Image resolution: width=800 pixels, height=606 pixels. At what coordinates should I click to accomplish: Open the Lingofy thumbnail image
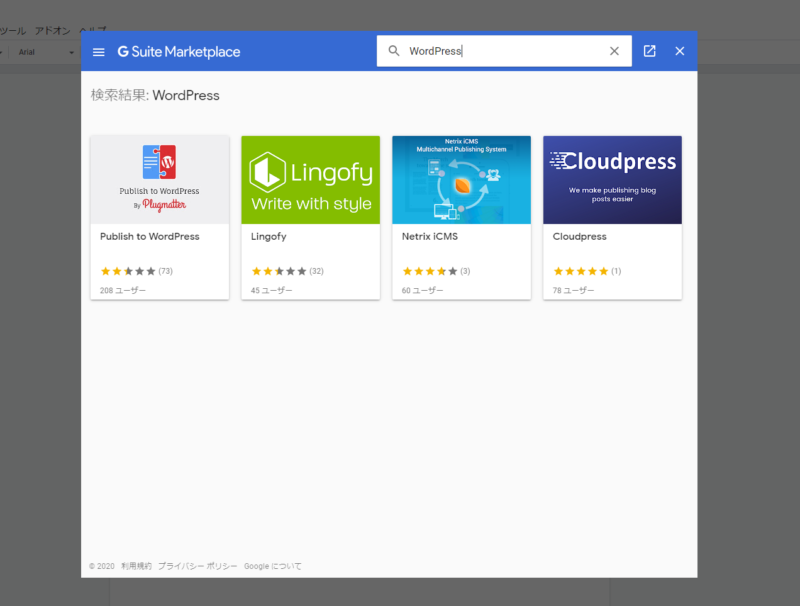click(x=311, y=180)
